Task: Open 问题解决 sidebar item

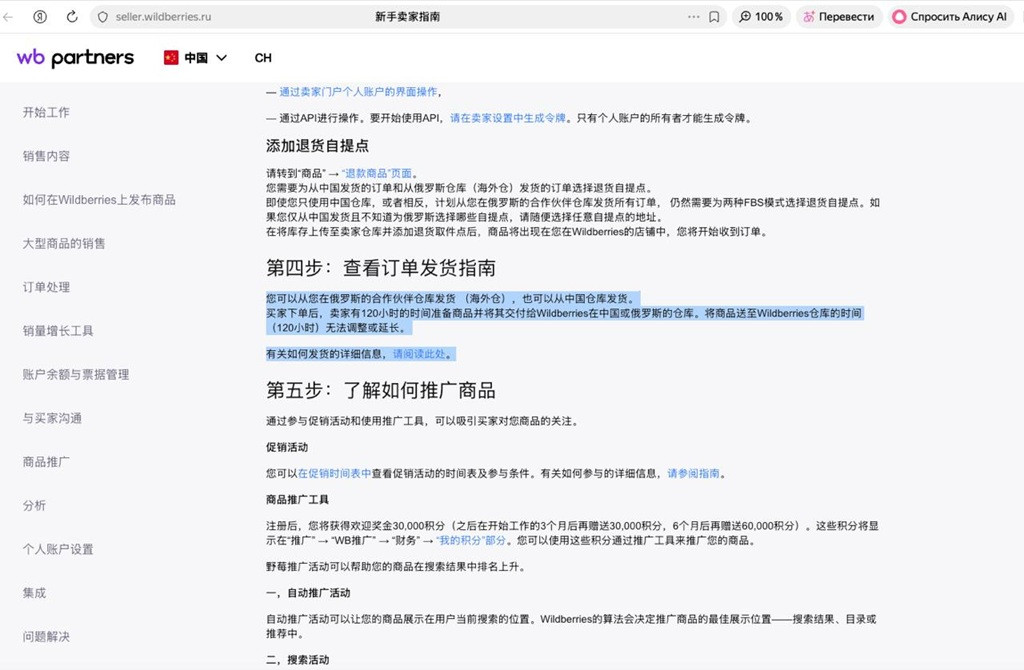Action: [46, 637]
